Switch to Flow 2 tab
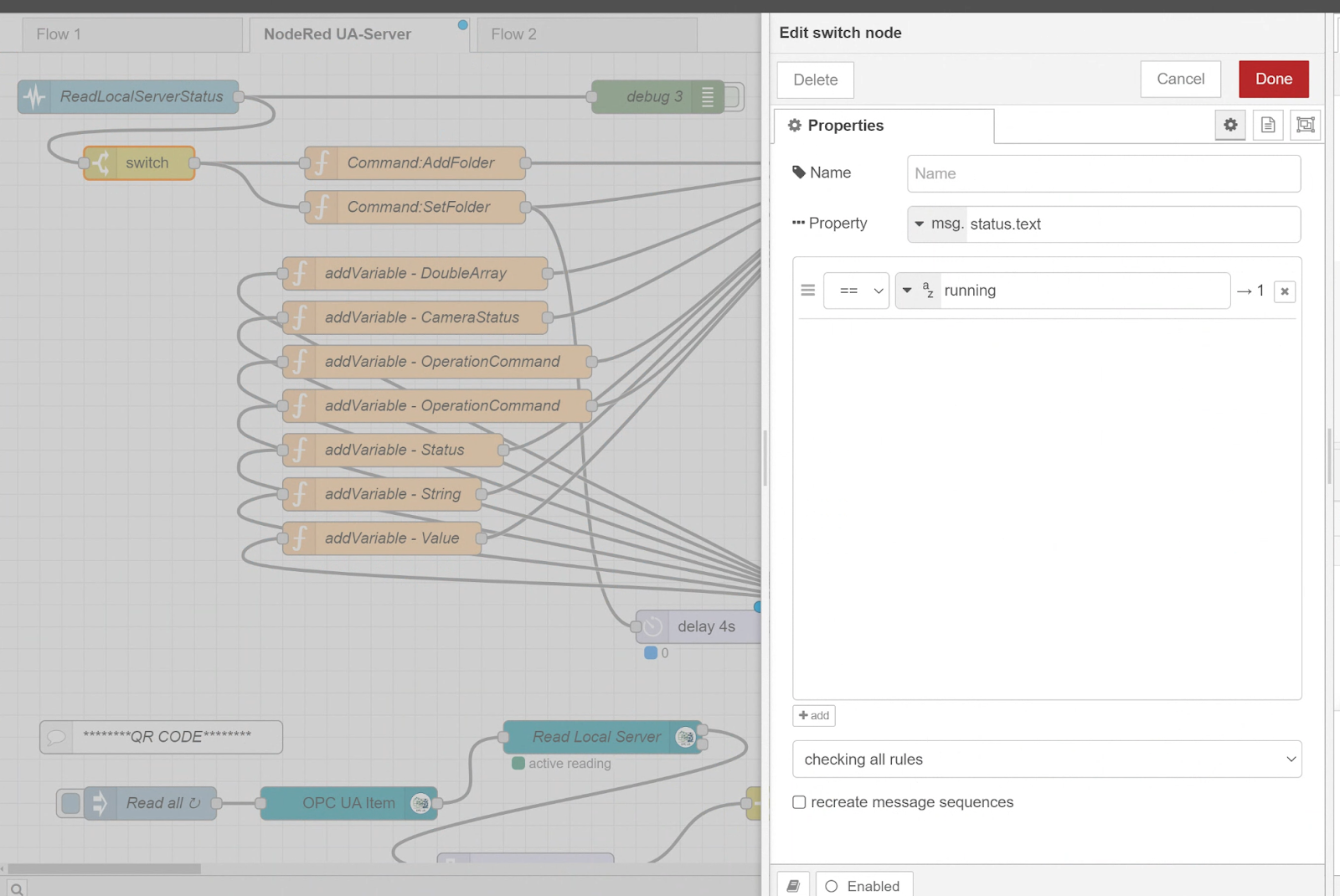The height and width of the screenshot is (896, 1340). (x=587, y=34)
